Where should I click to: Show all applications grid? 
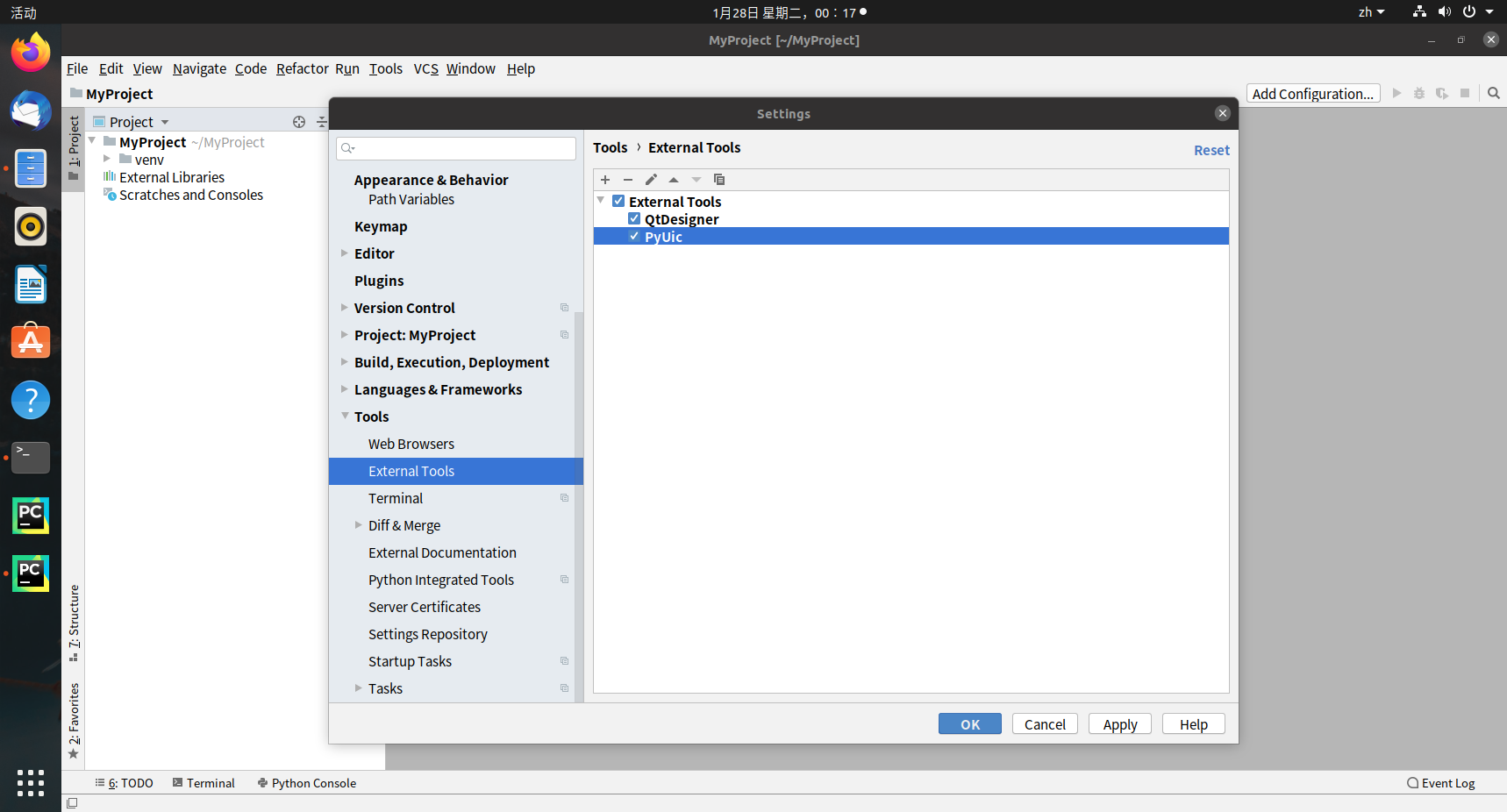(x=31, y=783)
